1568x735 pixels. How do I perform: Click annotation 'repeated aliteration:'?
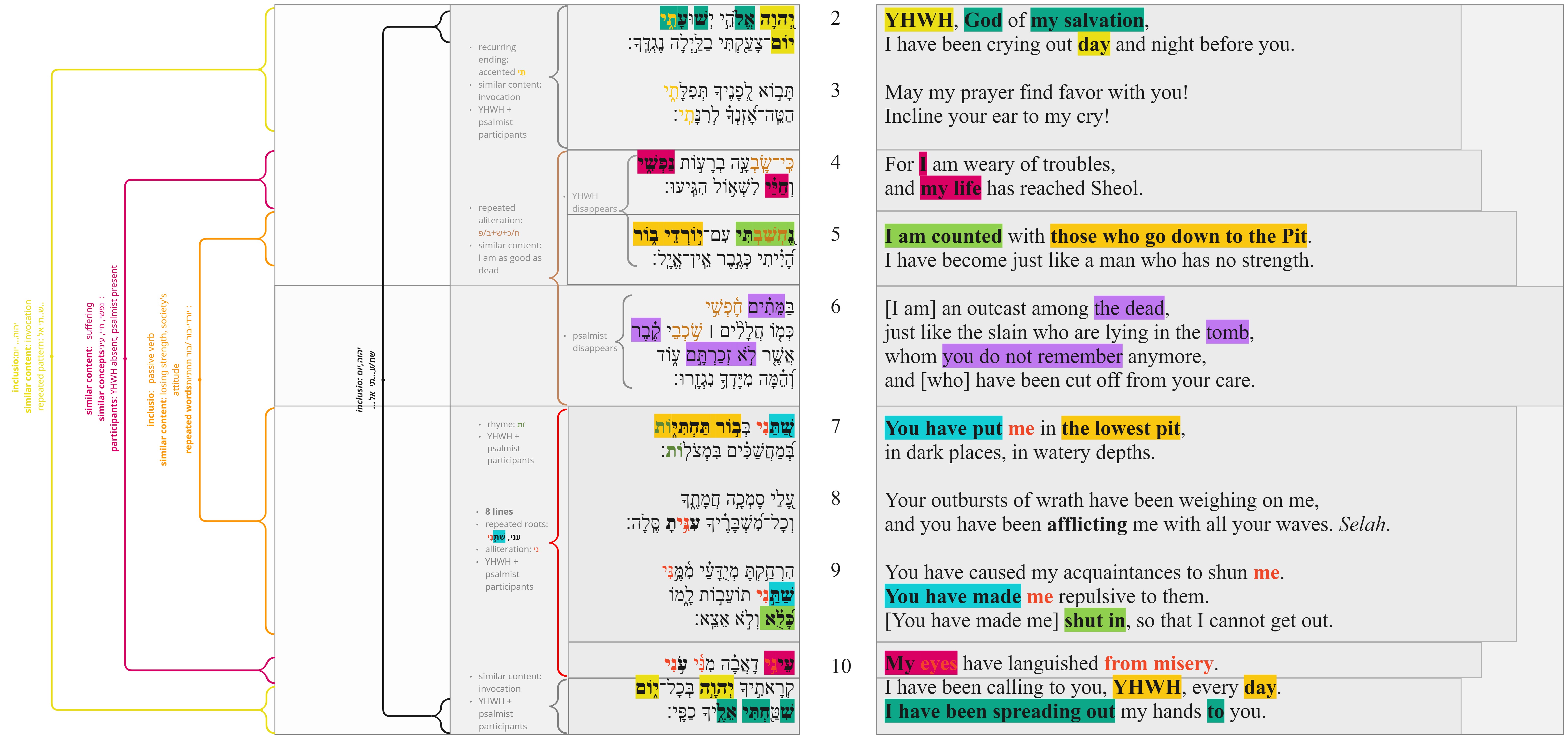pos(500,214)
